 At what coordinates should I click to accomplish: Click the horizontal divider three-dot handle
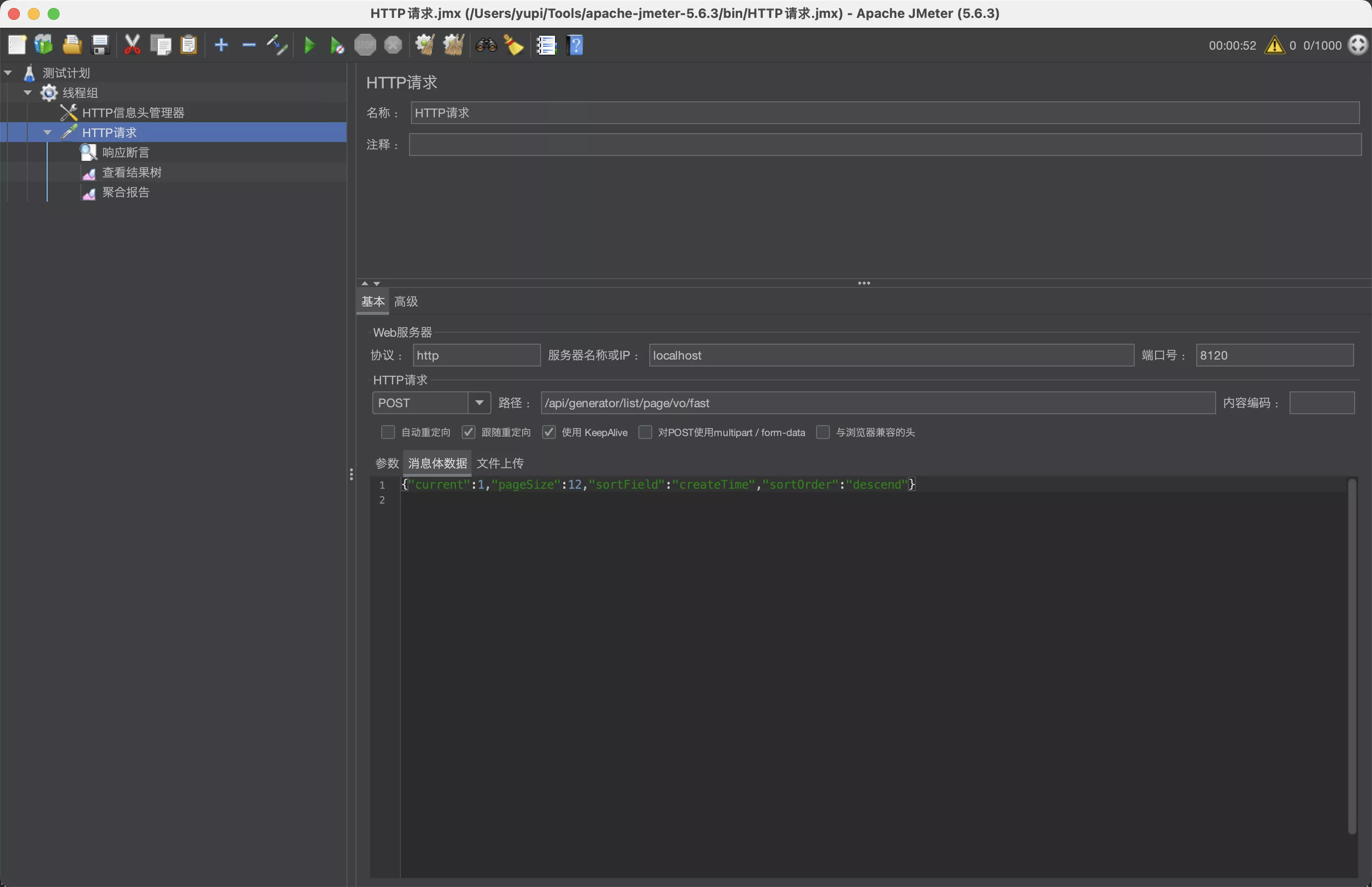click(x=864, y=283)
